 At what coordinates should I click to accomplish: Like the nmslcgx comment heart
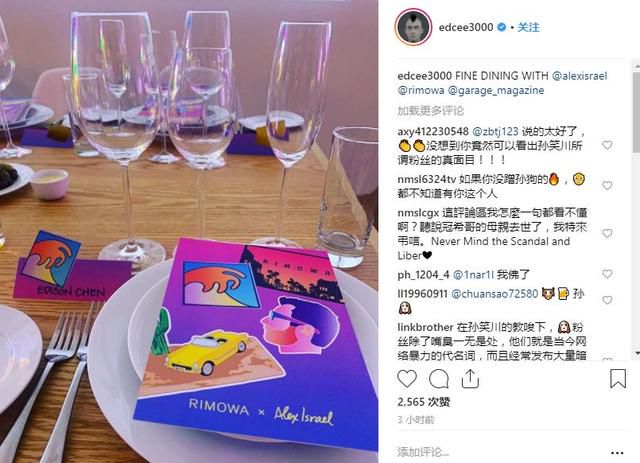pyautogui.click(x=607, y=233)
